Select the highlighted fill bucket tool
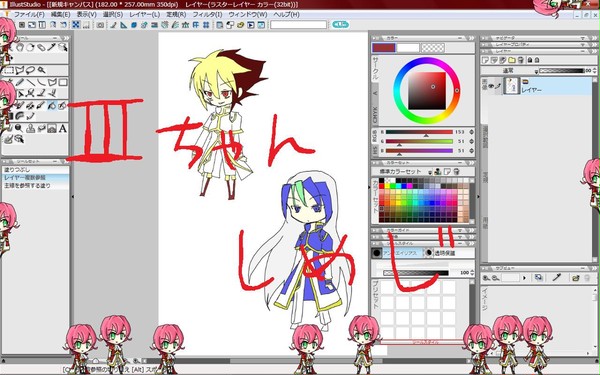The height and width of the screenshot is (375, 600). pos(52,105)
